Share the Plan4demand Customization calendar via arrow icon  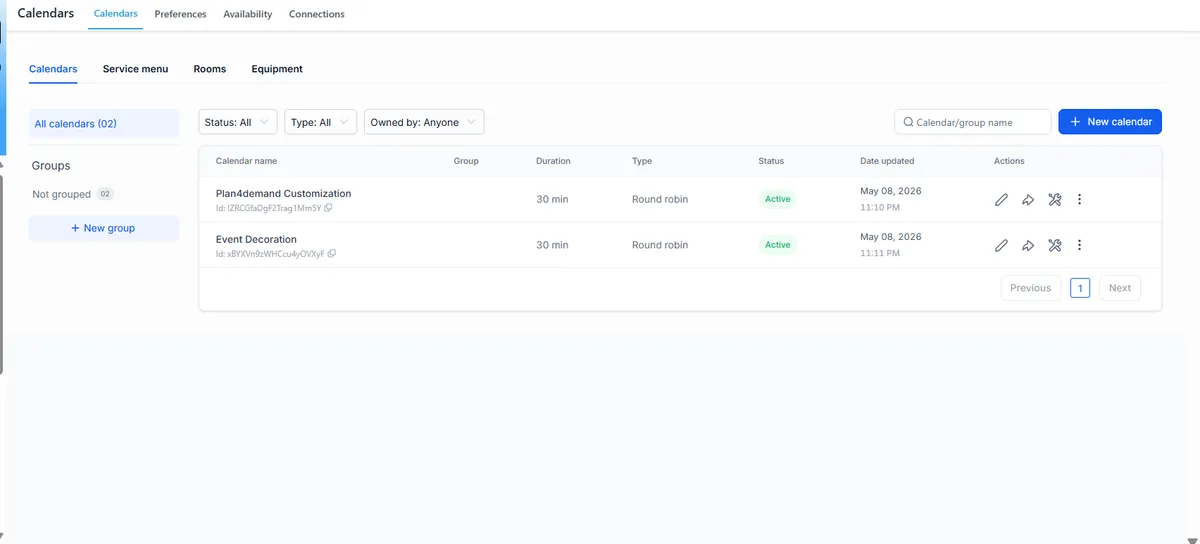1028,199
